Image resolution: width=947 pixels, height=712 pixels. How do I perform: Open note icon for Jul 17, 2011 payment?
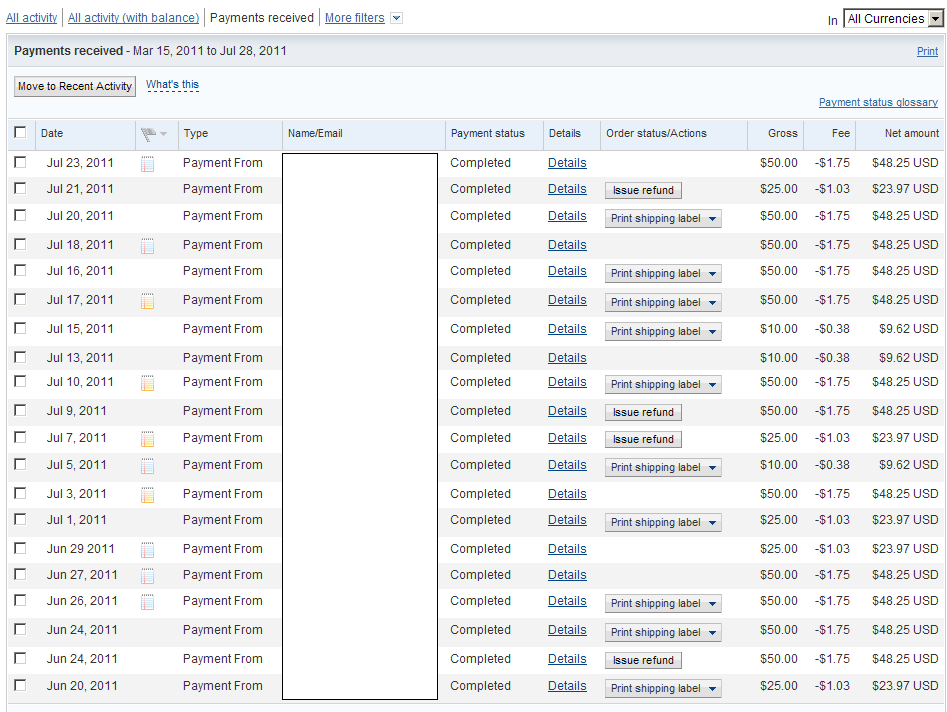click(x=147, y=301)
